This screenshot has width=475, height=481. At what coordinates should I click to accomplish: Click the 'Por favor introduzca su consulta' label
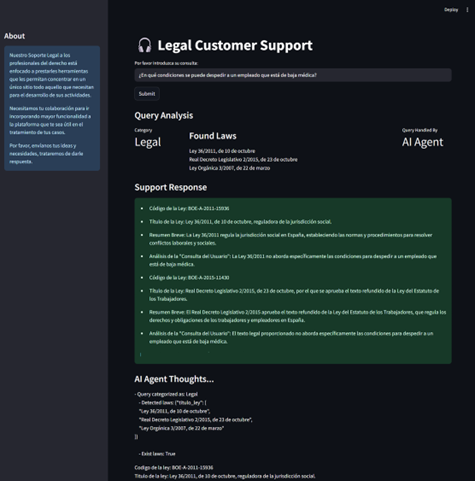[166, 63]
